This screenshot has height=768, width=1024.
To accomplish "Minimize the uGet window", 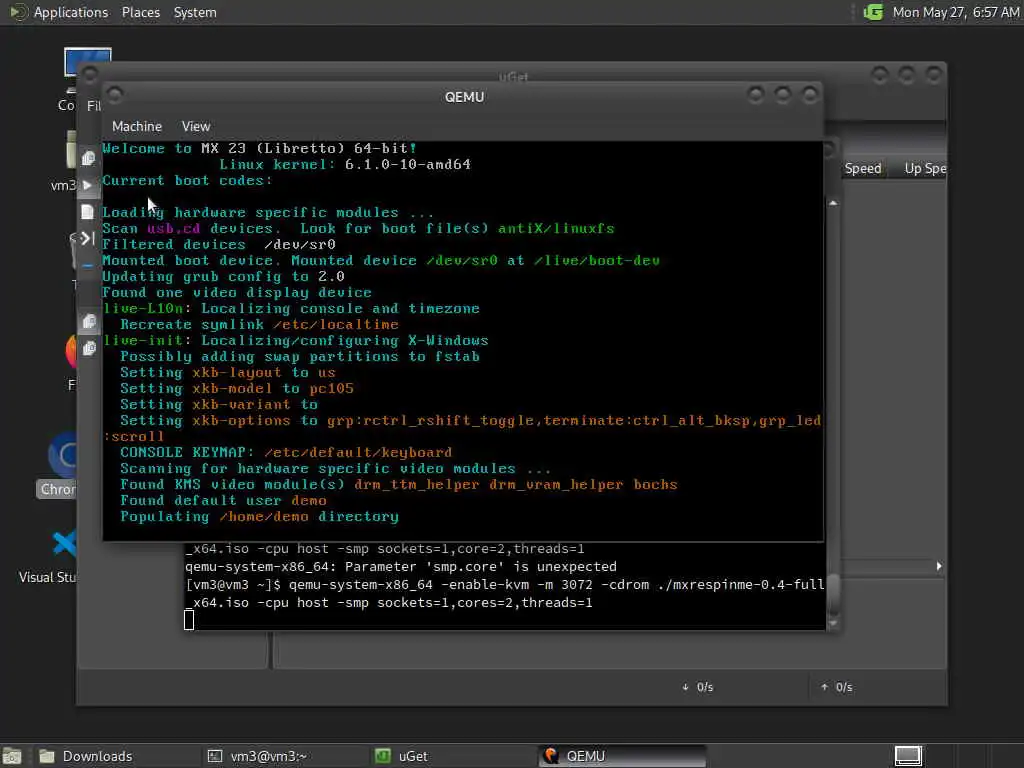I will [x=880, y=75].
